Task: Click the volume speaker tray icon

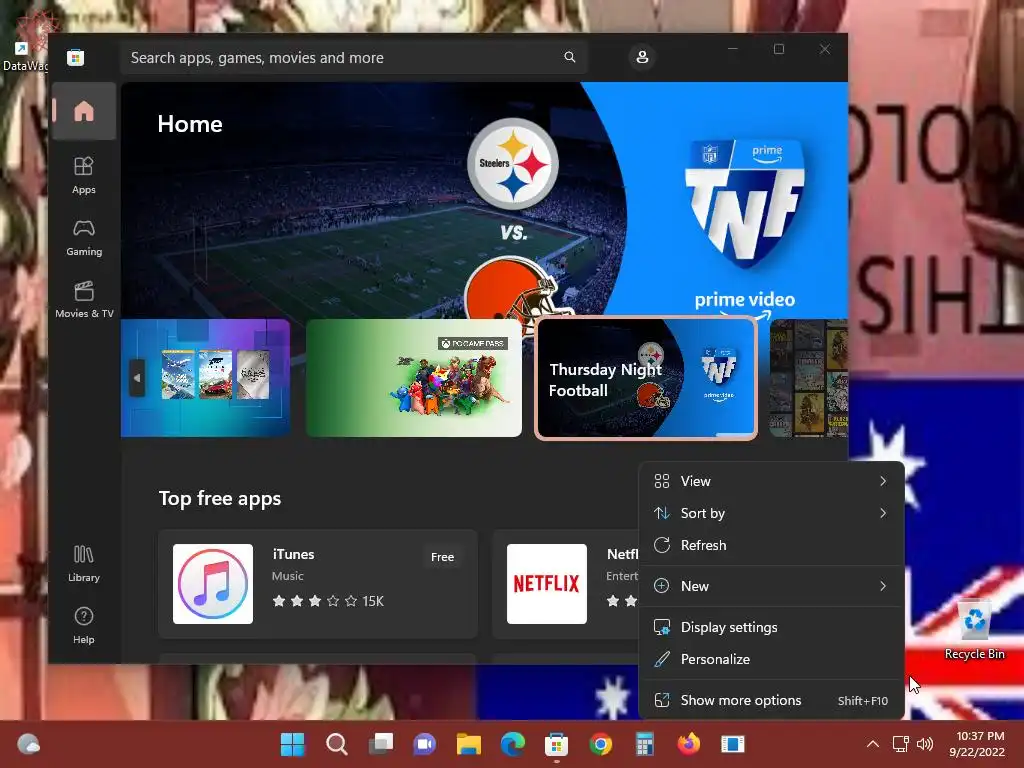Action: [925, 744]
